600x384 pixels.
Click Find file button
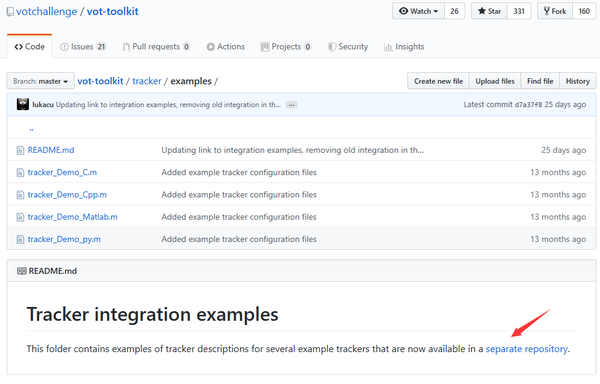click(x=540, y=81)
